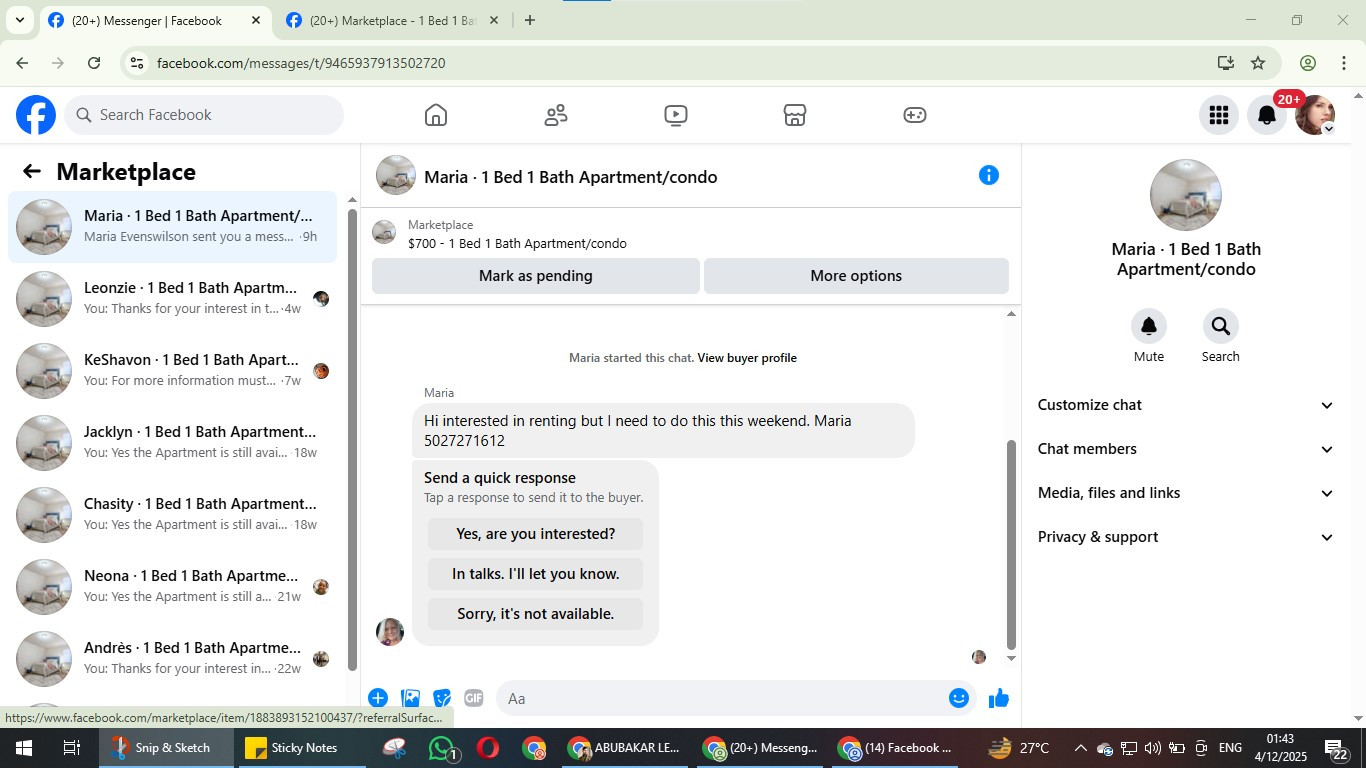1366x768 pixels.
Task: Open conversation information icon
Action: point(989,175)
